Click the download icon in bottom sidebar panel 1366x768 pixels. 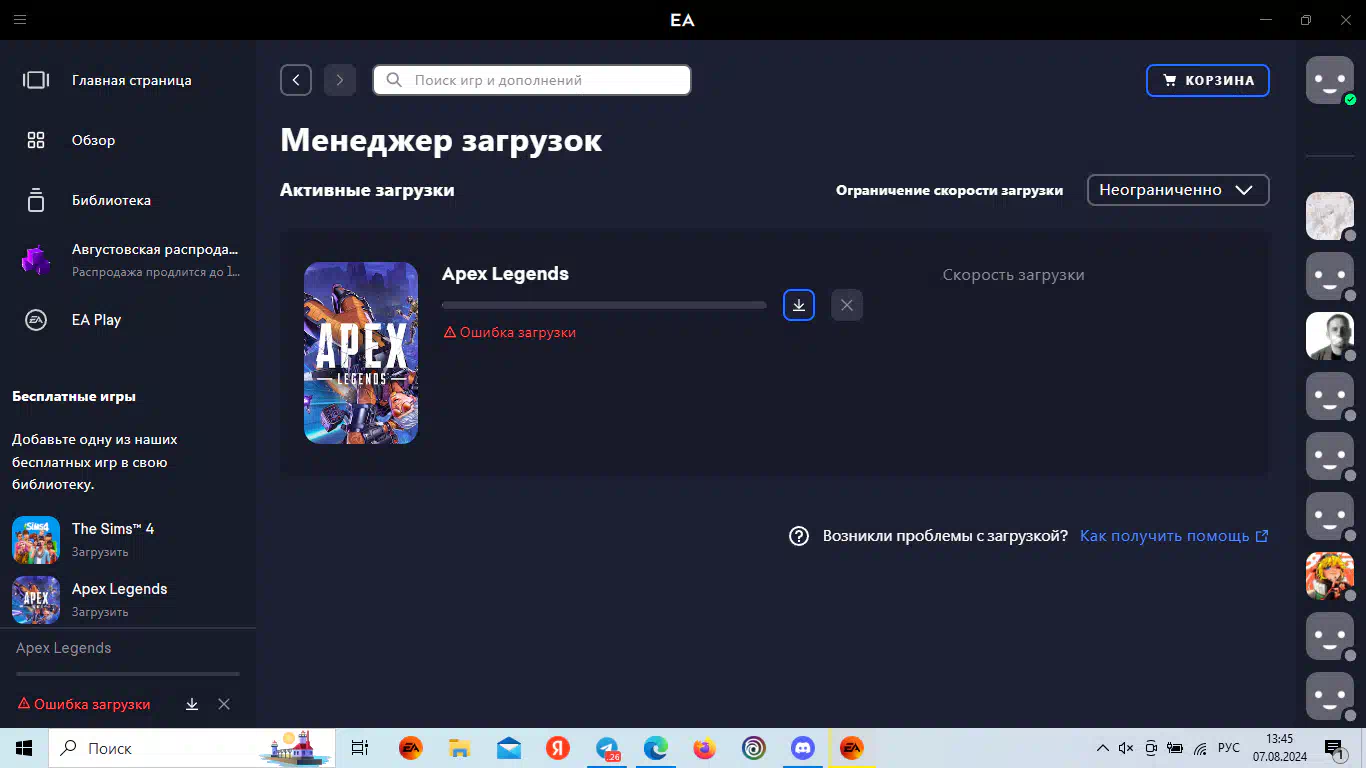click(x=192, y=704)
